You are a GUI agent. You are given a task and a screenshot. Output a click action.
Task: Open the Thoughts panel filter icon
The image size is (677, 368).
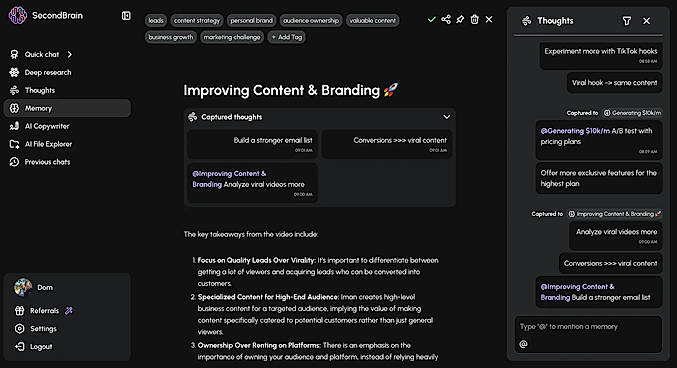tap(626, 21)
